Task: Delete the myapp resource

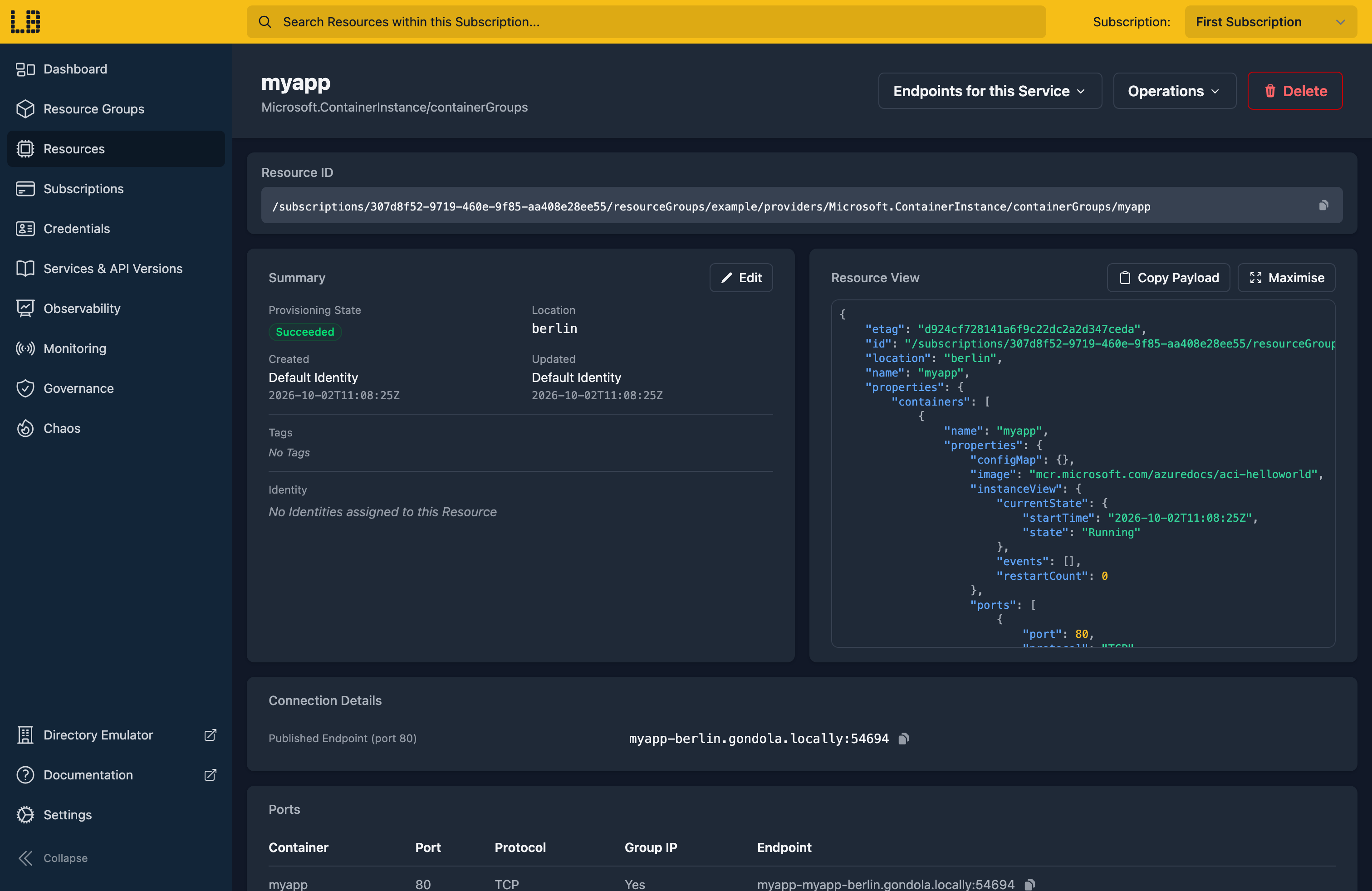Action: click(1295, 90)
